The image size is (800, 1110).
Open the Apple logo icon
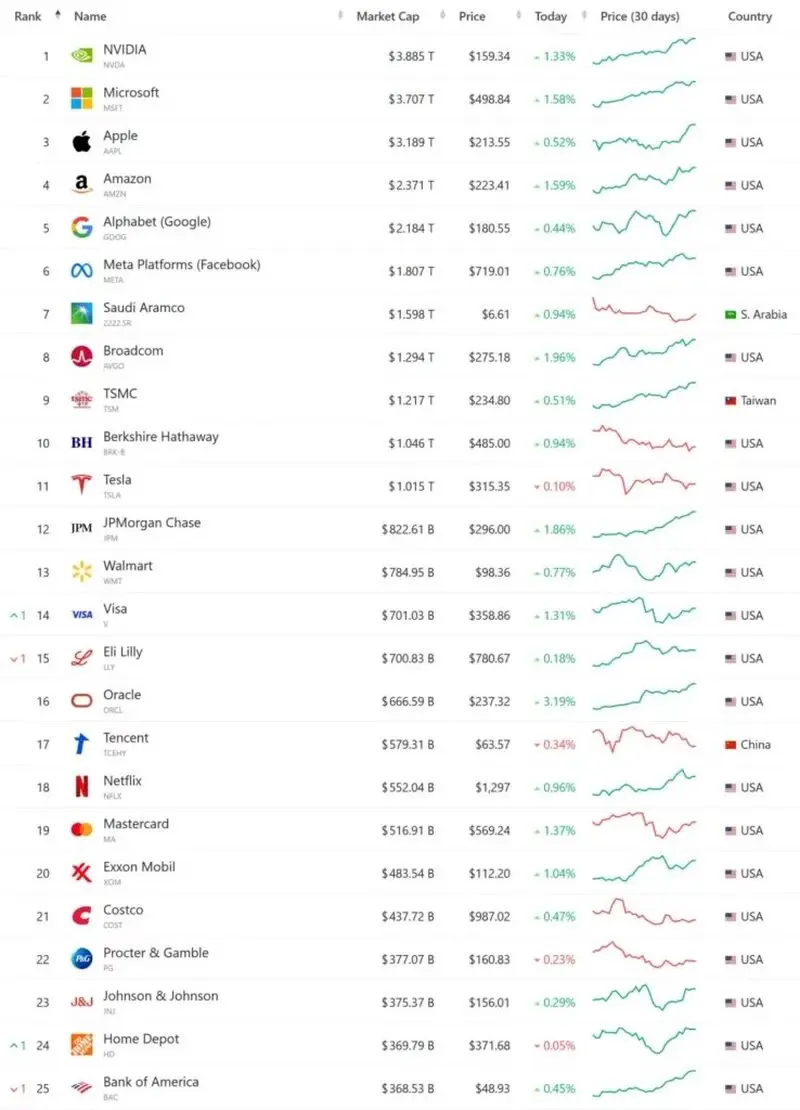81,142
